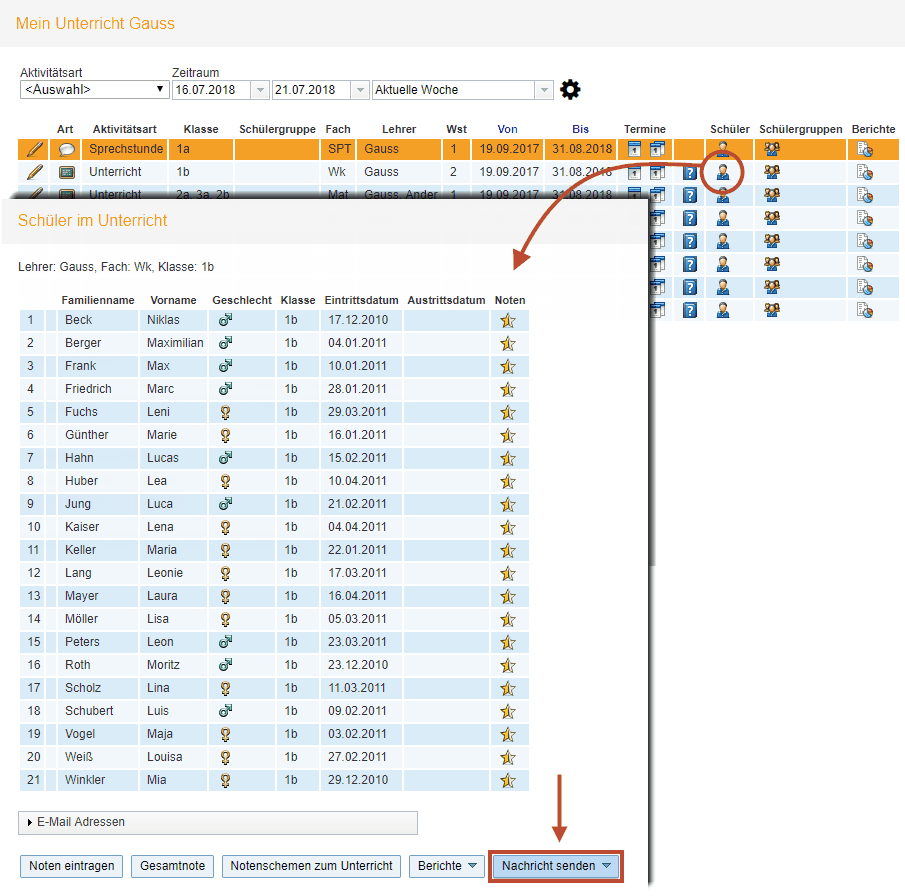Open Noten star for Lucas Hahn
Image resolution: width=905 pixels, height=896 pixels.
(x=507, y=458)
